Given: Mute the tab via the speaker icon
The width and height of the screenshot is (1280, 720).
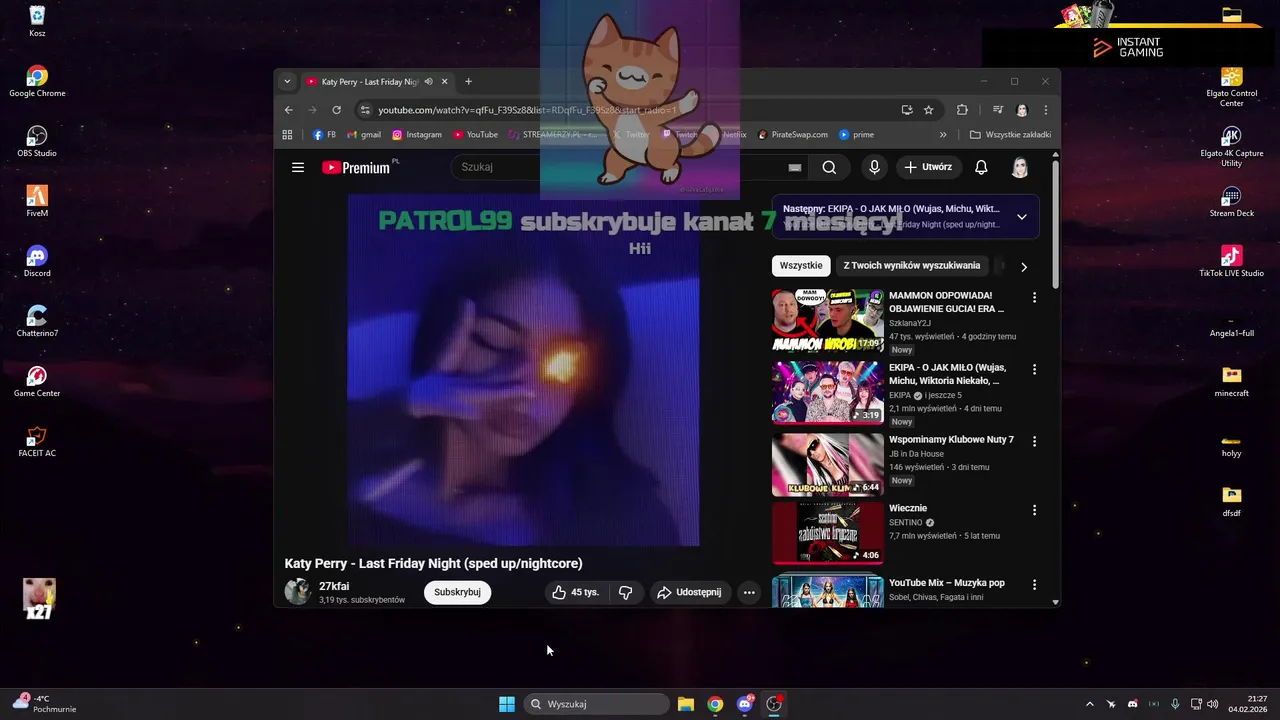Looking at the screenshot, I should pyautogui.click(x=428, y=82).
